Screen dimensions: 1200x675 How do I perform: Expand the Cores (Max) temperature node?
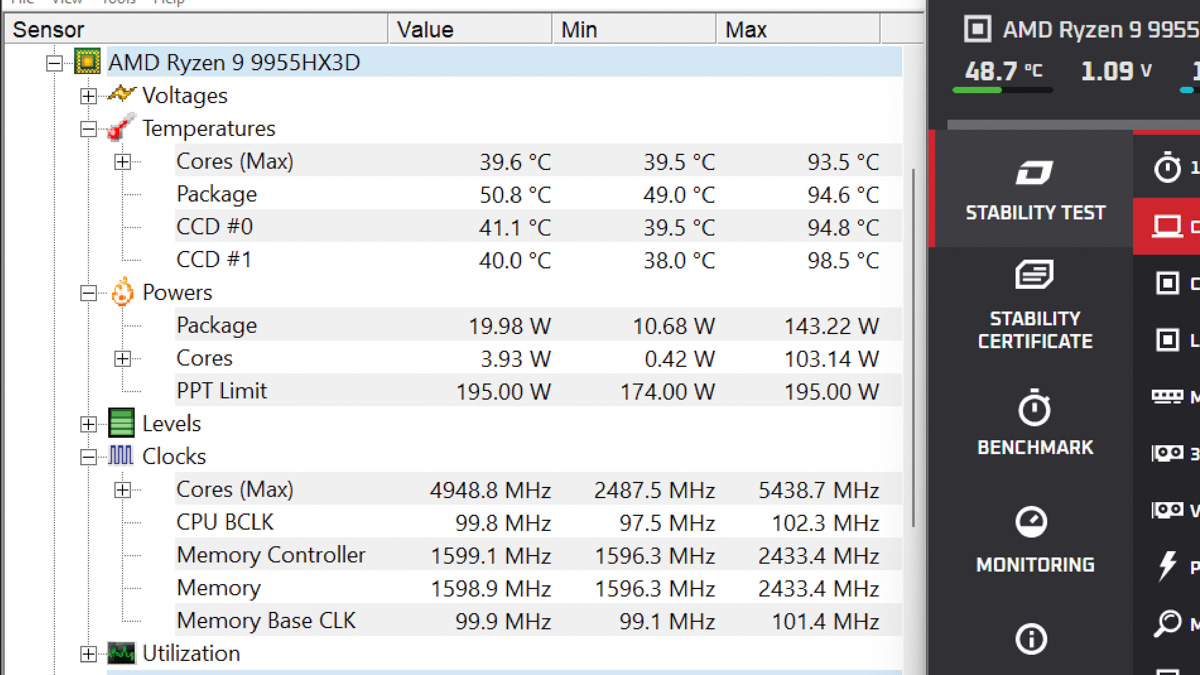pyautogui.click(x=122, y=162)
